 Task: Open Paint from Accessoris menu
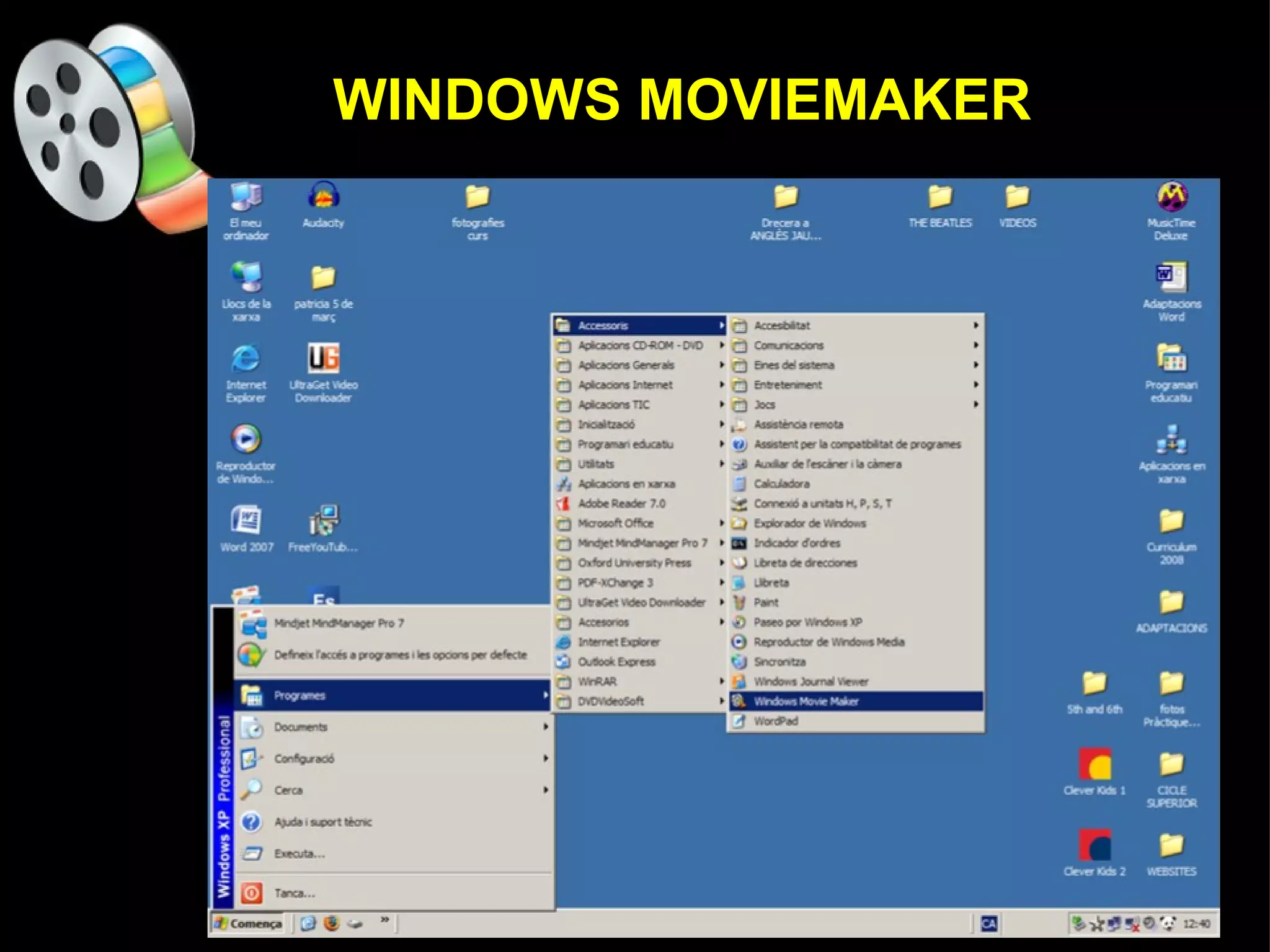(x=856, y=602)
